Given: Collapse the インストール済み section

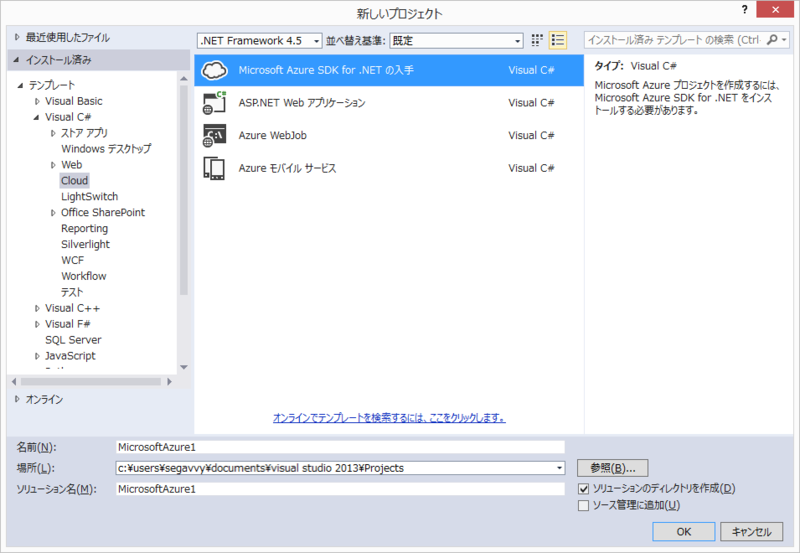Looking at the screenshot, I should [x=17, y=60].
